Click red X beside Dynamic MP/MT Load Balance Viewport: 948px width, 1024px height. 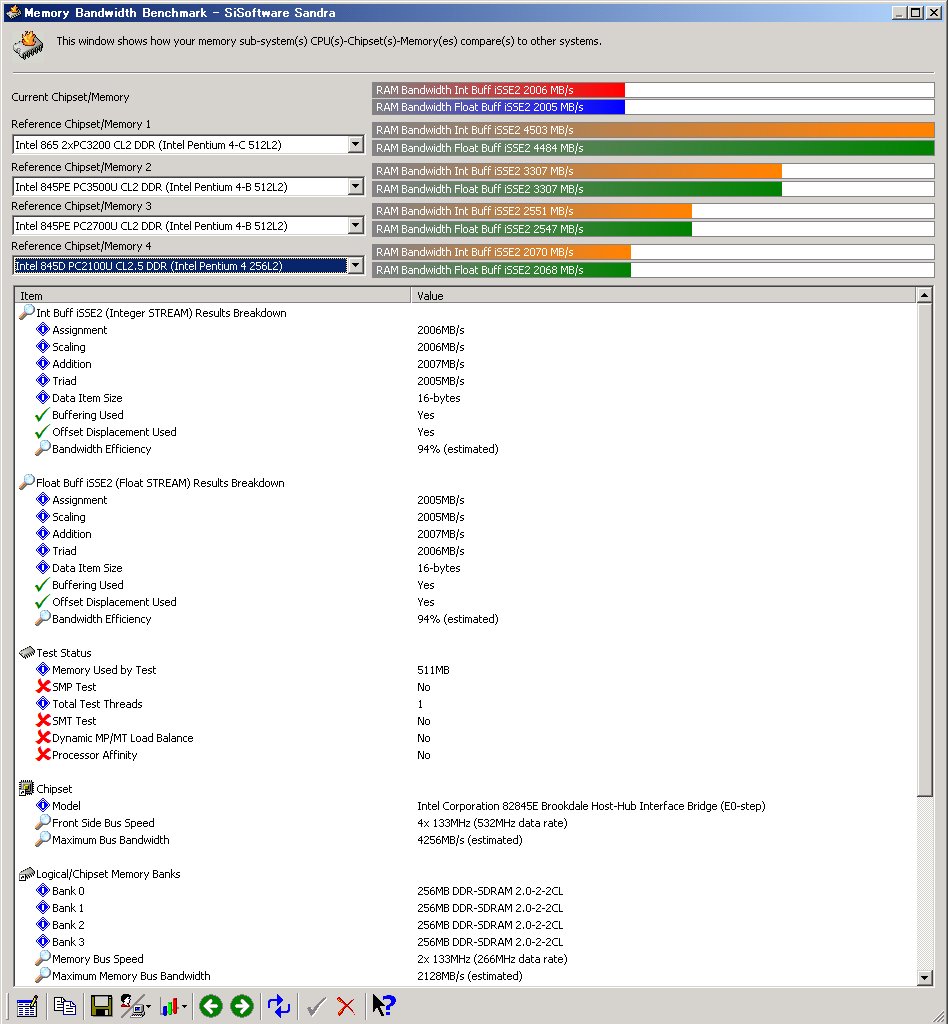click(x=43, y=737)
